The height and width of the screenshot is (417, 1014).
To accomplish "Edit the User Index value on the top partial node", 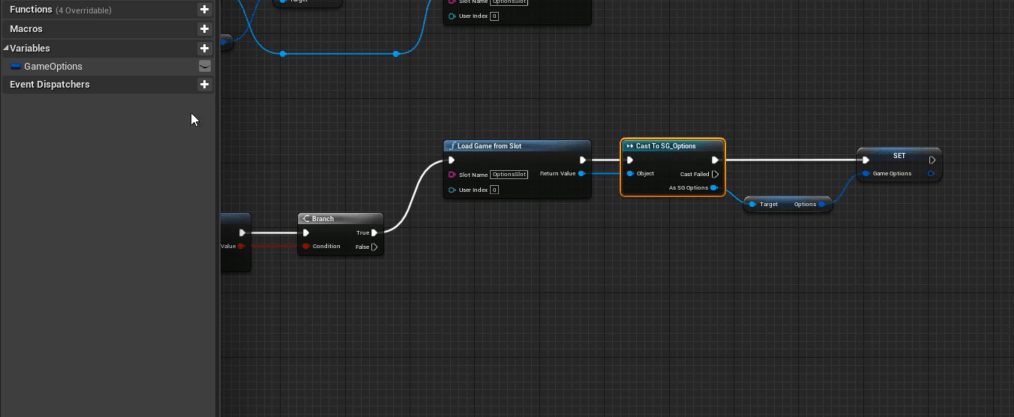I will (x=494, y=16).
